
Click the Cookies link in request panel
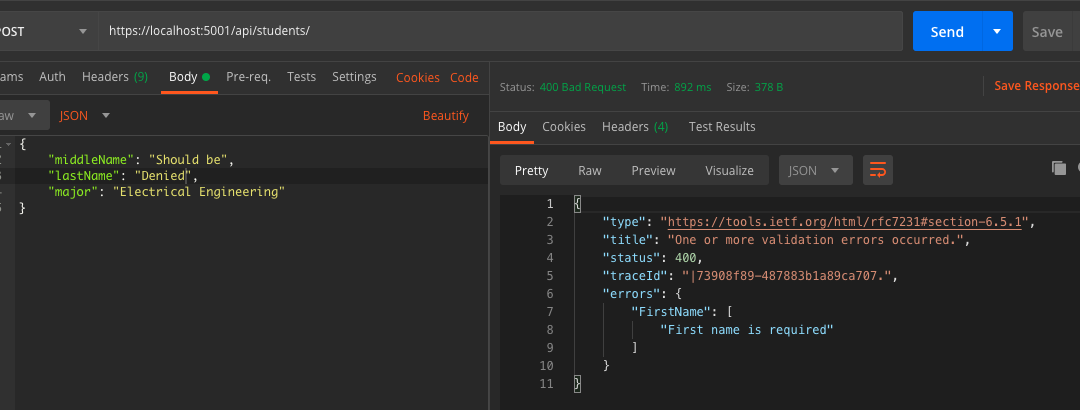pyautogui.click(x=417, y=77)
